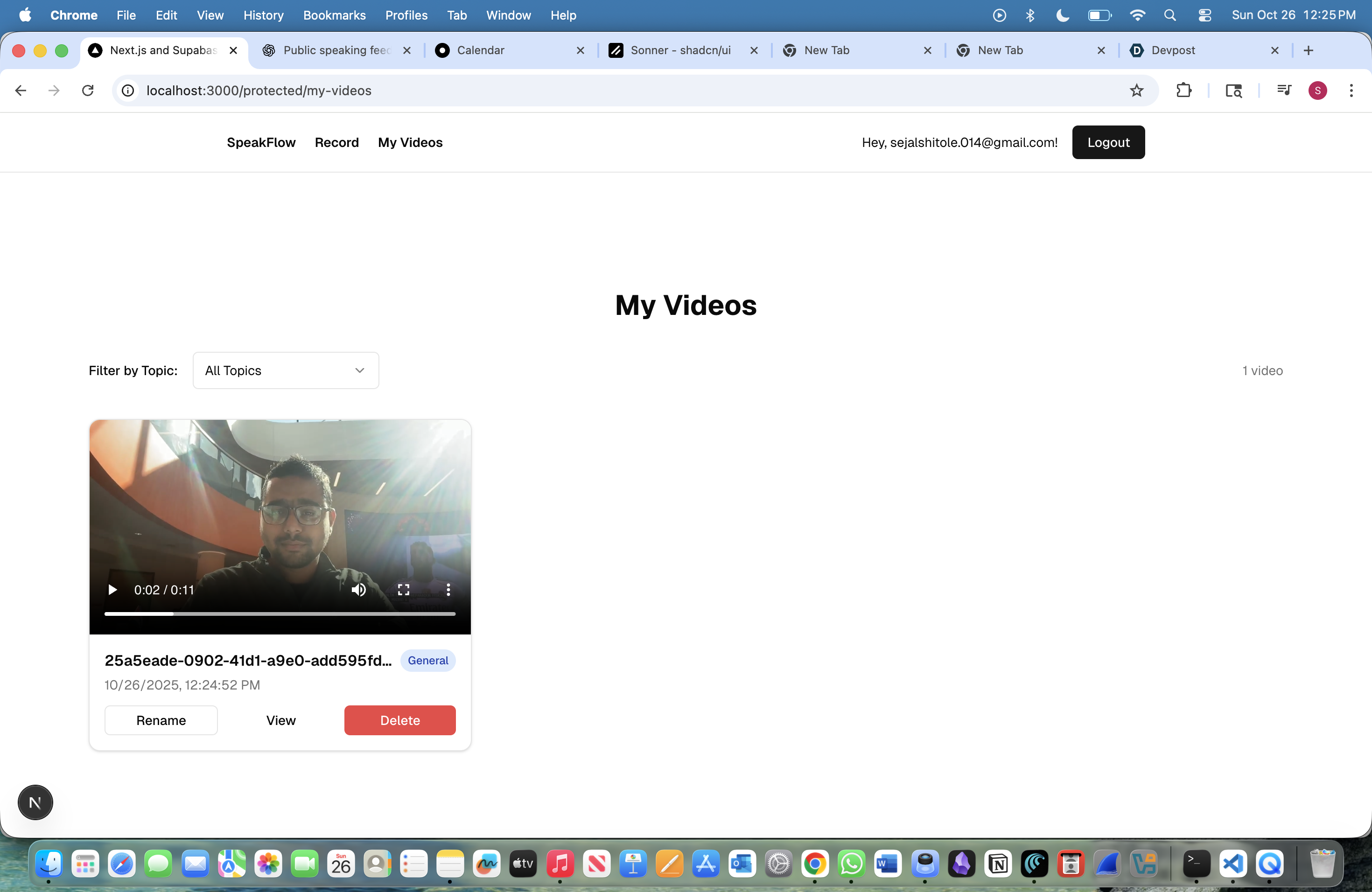Screen dimensions: 1372x892
Task: Enter video fullscreen mode
Action: coord(404,590)
